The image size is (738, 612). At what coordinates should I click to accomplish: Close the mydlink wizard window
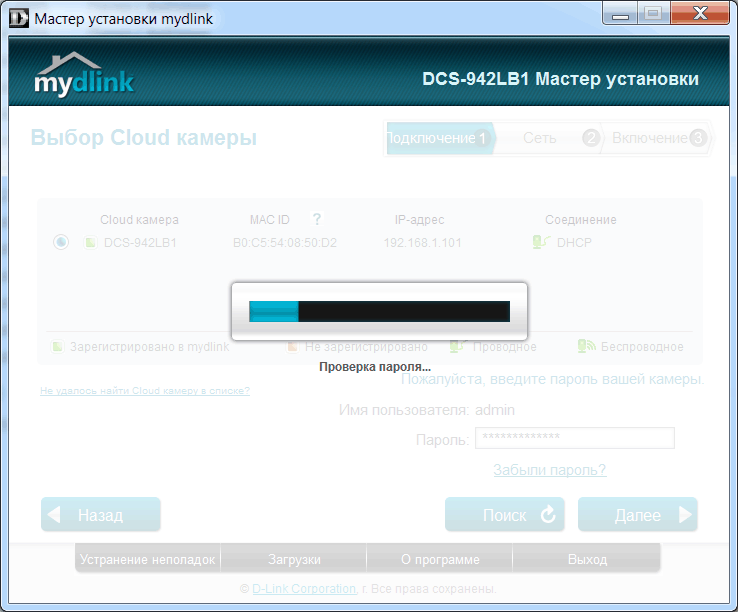tap(700, 14)
